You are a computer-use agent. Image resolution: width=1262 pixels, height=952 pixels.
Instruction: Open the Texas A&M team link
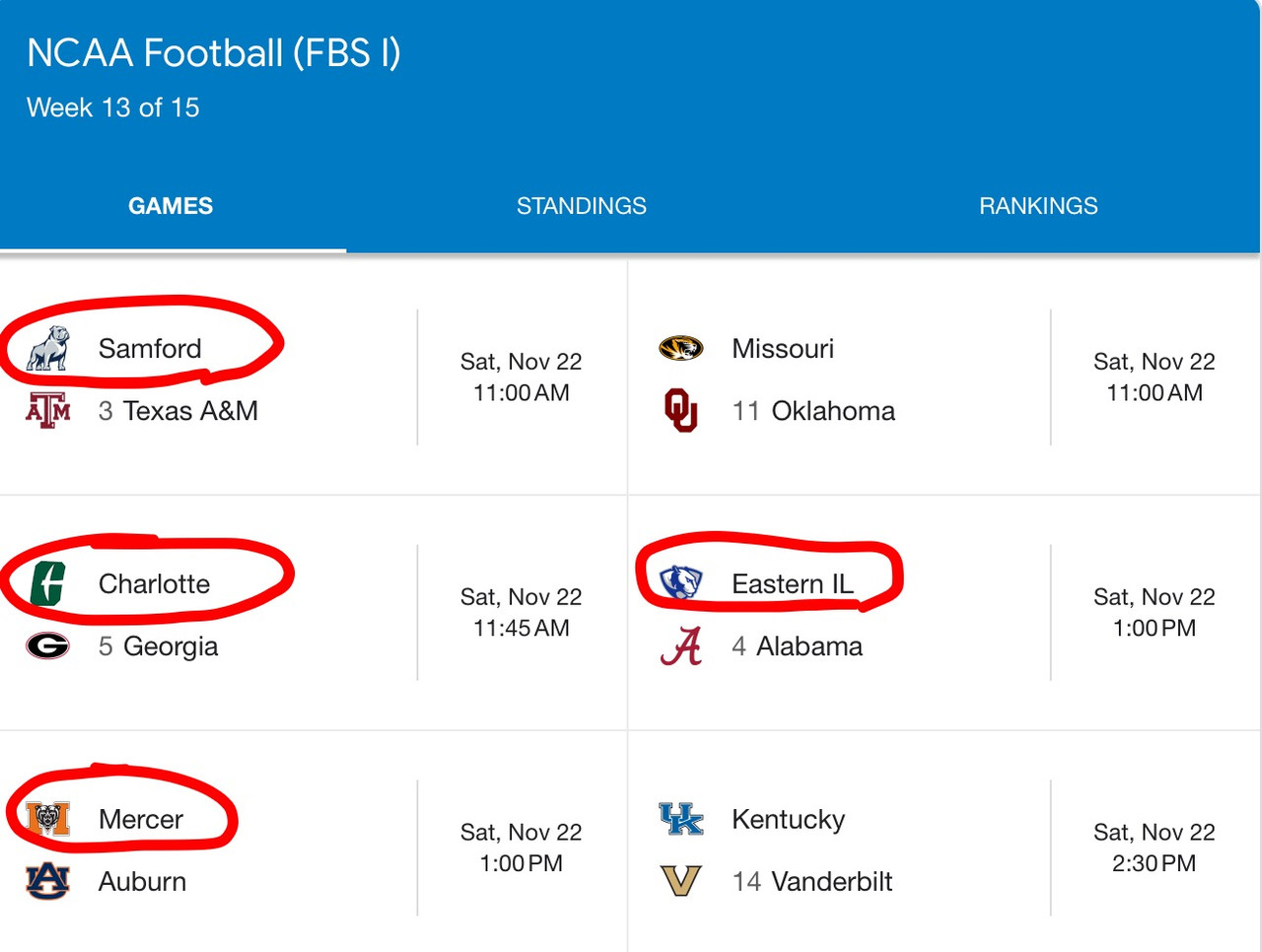(190, 410)
